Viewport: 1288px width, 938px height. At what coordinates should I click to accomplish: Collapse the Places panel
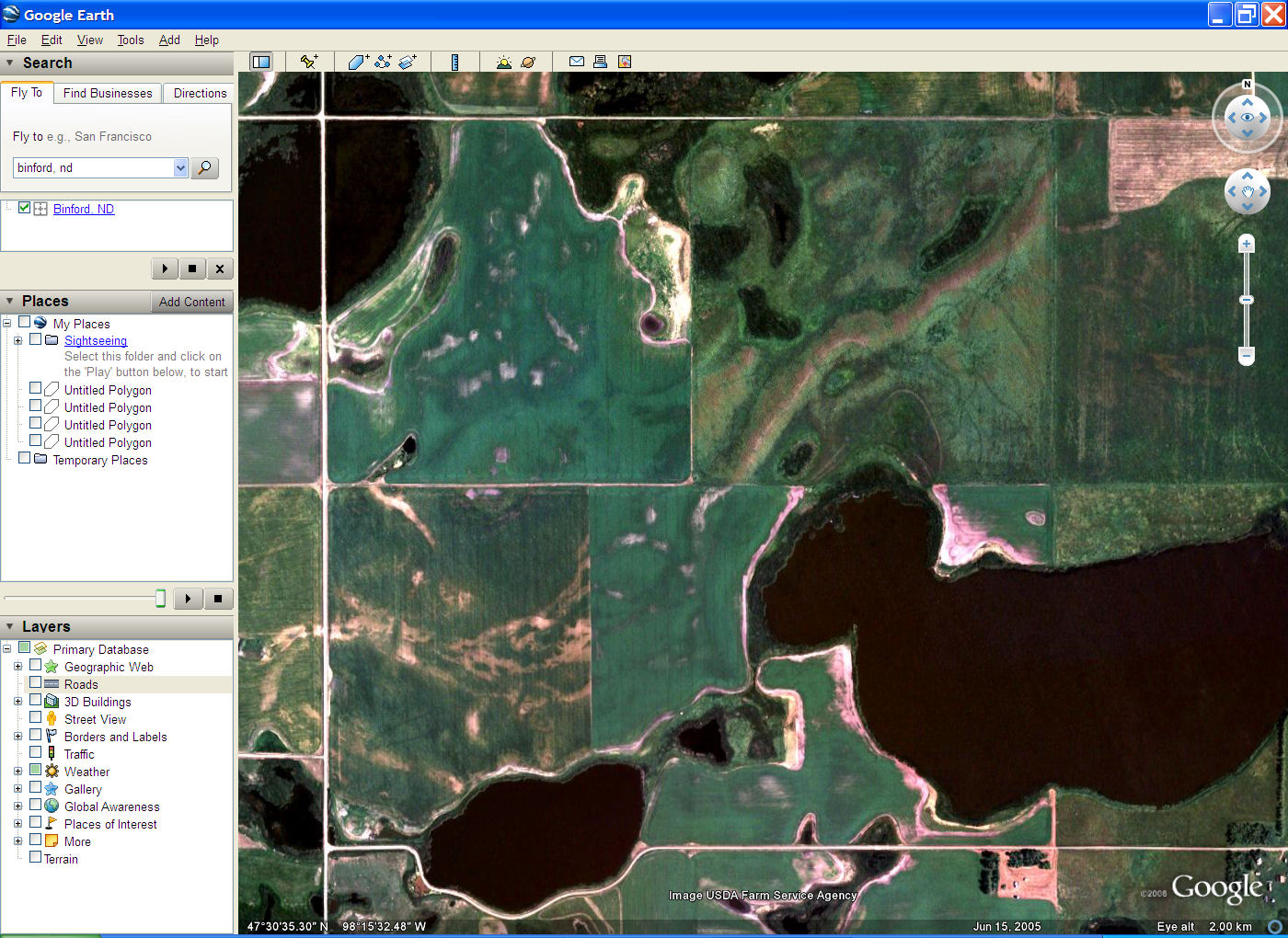click(x=10, y=302)
